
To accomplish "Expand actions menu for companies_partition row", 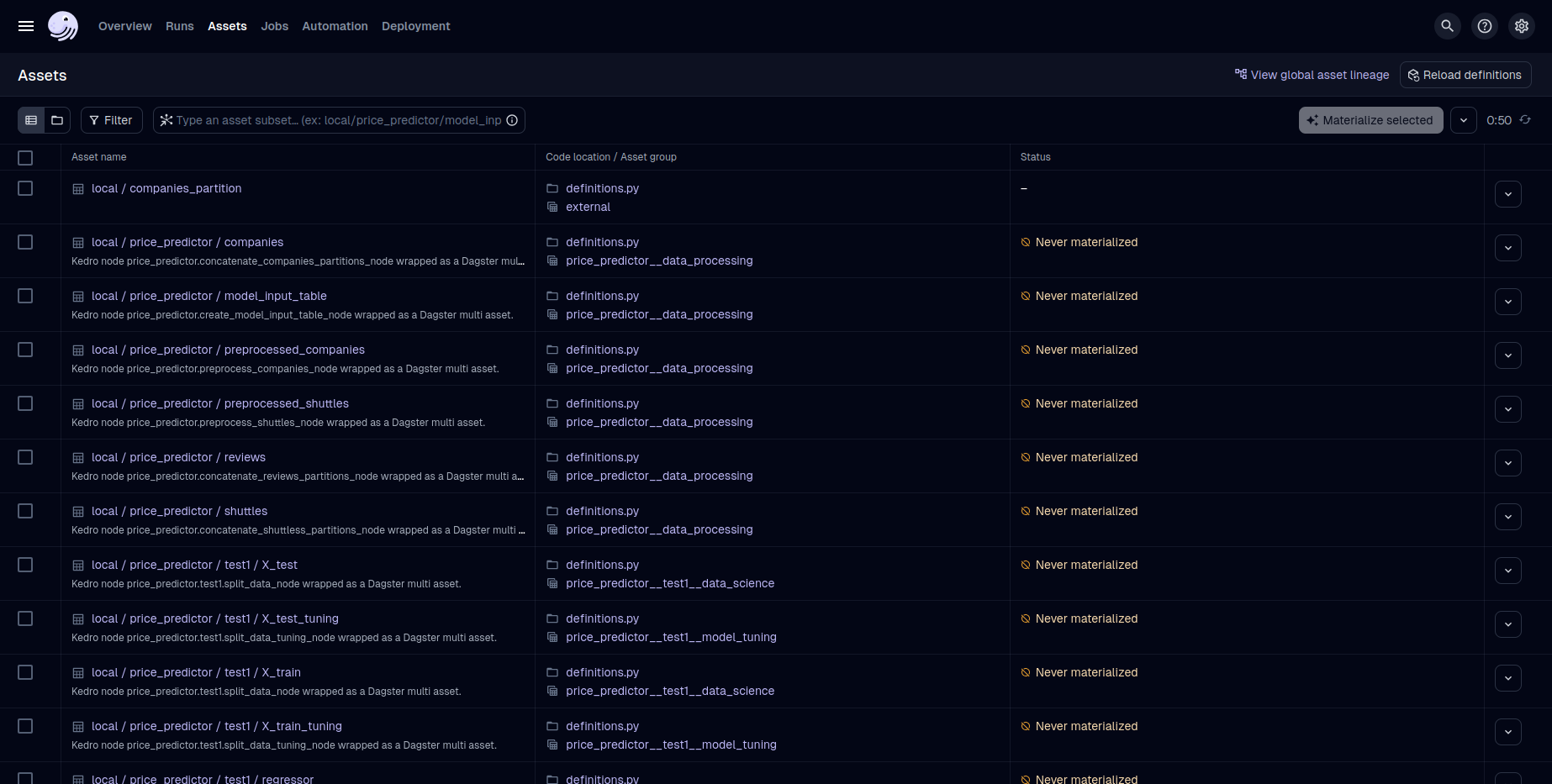I will 1508,194.
